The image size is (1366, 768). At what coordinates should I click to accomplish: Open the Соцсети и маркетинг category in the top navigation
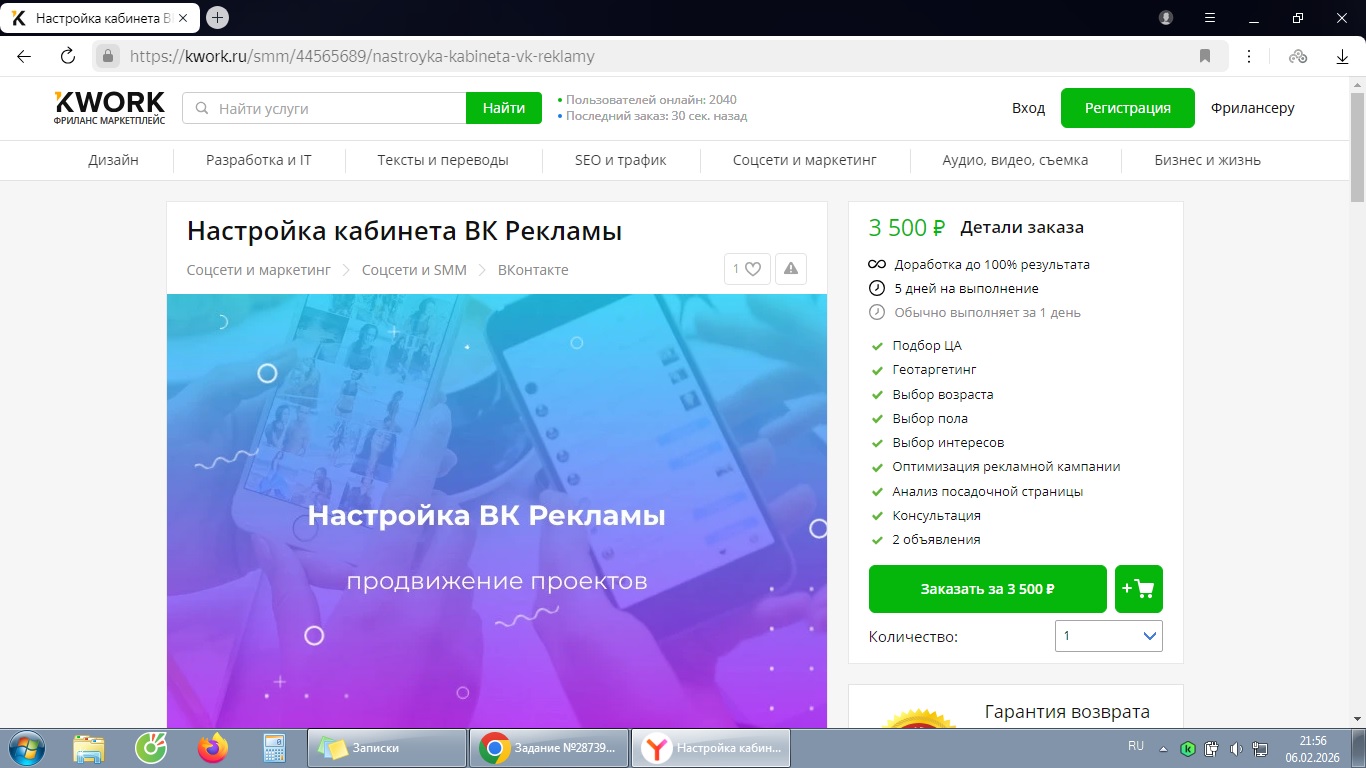click(805, 160)
